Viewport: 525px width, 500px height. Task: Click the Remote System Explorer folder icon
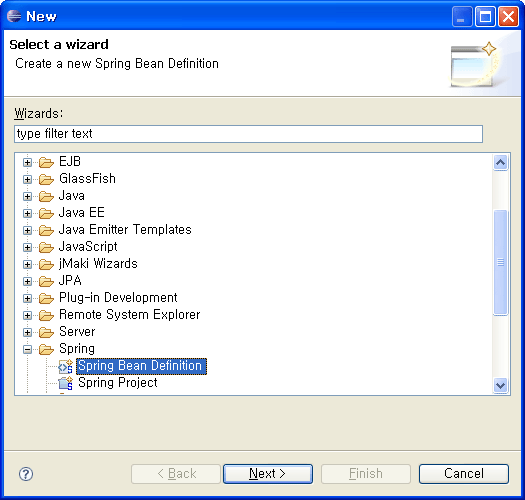[x=46, y=315]
